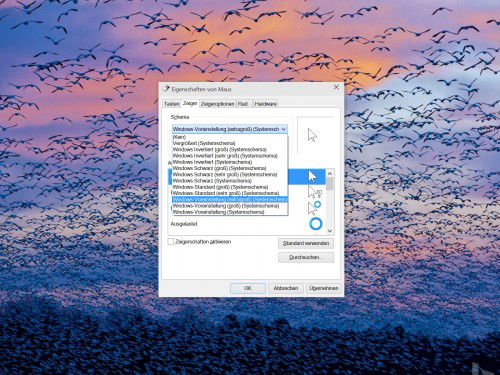This screenshot has height=375, width=500.
Task: Enable the Zeigerschatten aktivieren checkbox
Action: pos(171,241)
